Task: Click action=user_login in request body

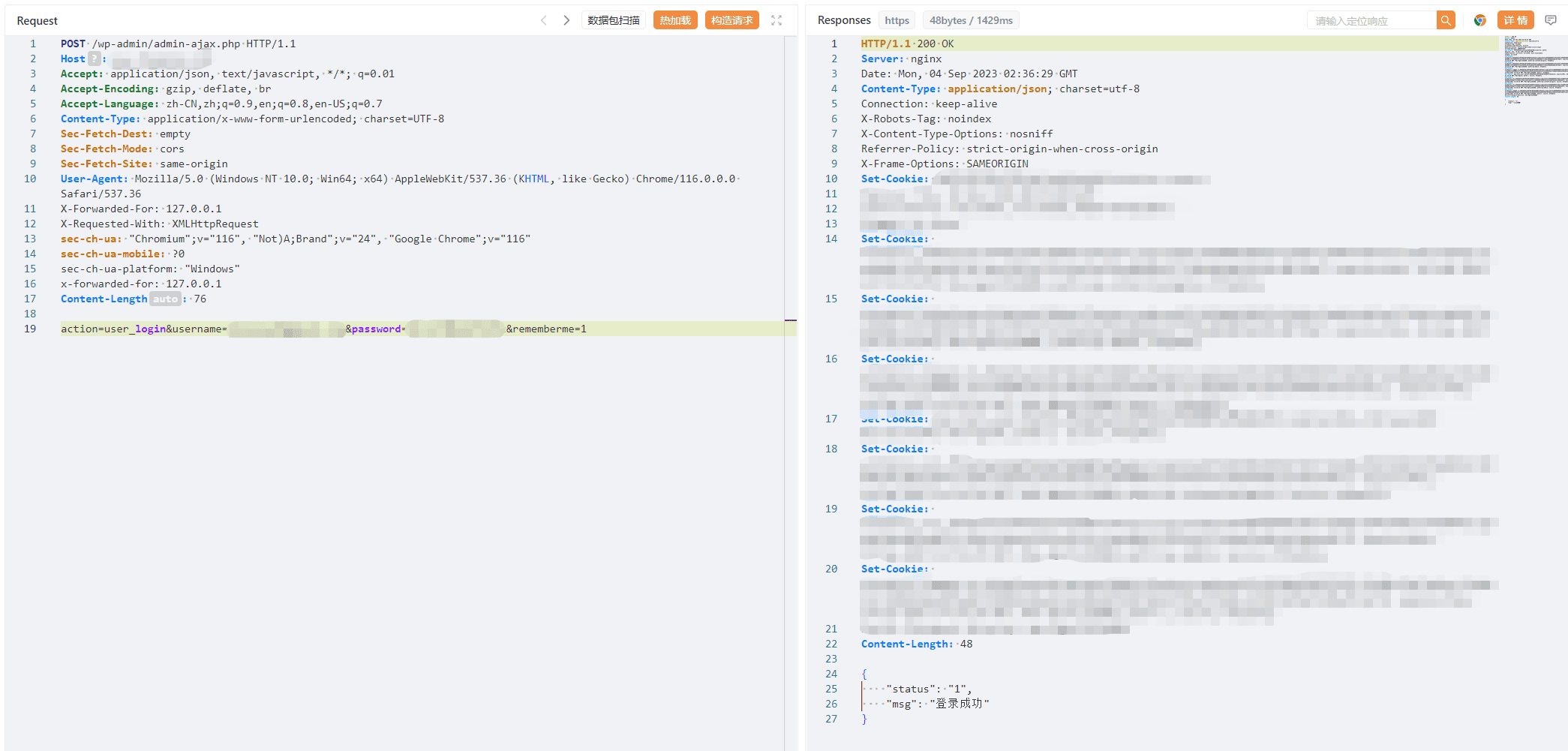Action: 113,329
